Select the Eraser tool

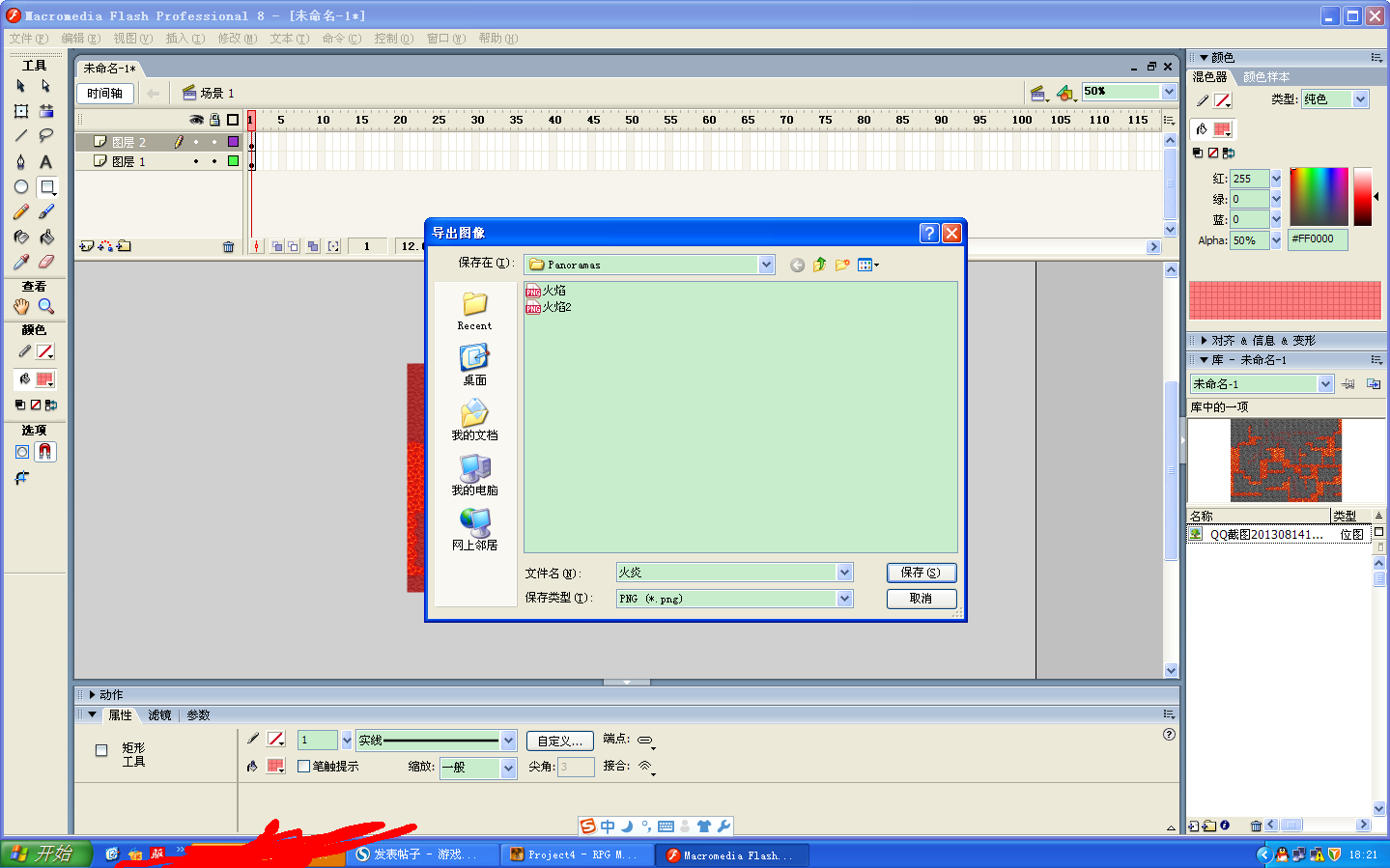point(46,262)
